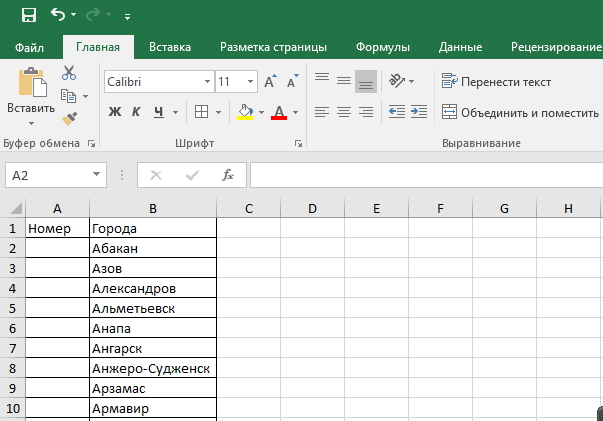This screenshot has height=421, width=603.
Task: Open the Borders dropdown arrow
Action: (218, 112)
